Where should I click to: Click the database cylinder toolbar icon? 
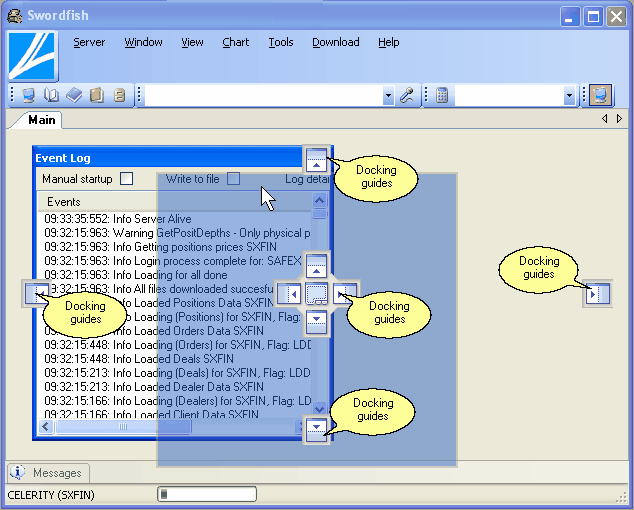point(119,96)
